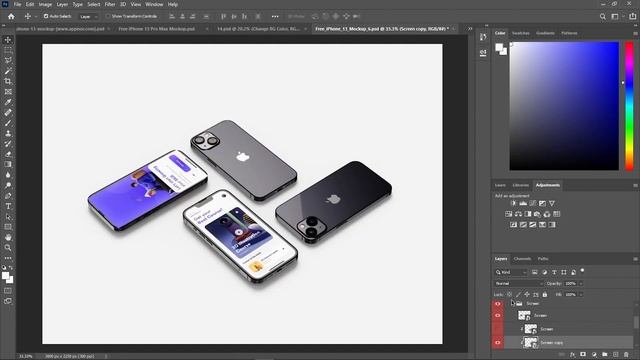The image size is (640, 360).
Task: Select the Pen tool
Action: [8, 196]
